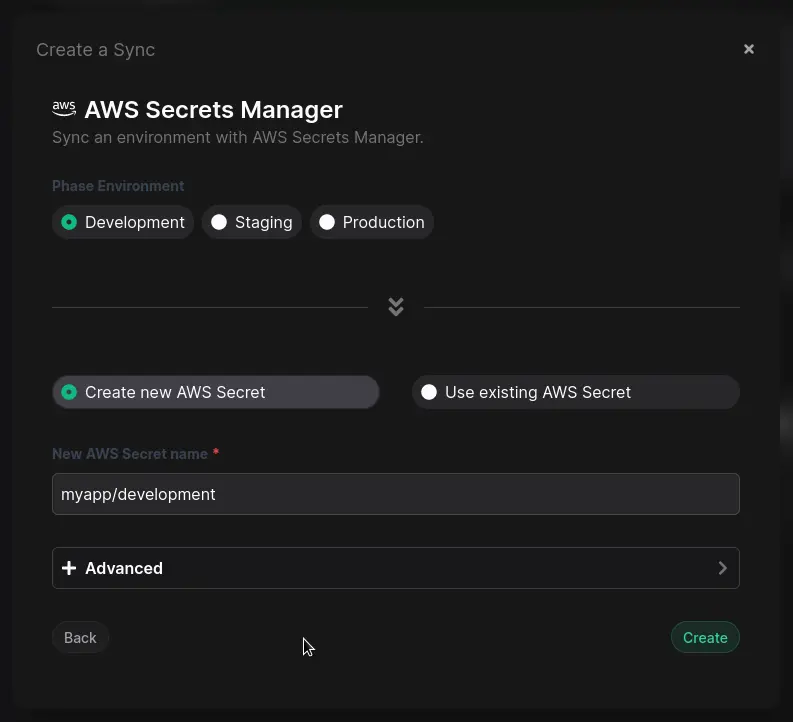Go Back to the previous step
Image resolution: width=793 pixels, height=722 pixels.
point(80,637)
